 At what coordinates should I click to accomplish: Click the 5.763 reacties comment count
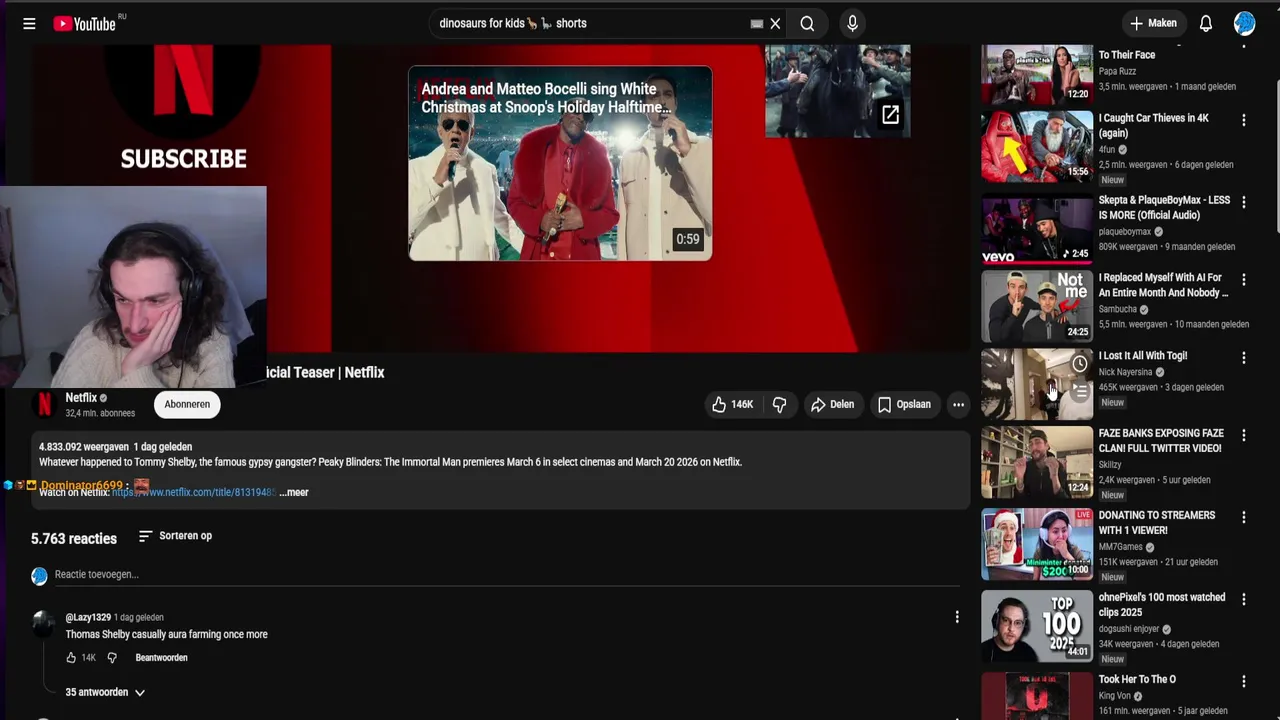tap(74, 538)
